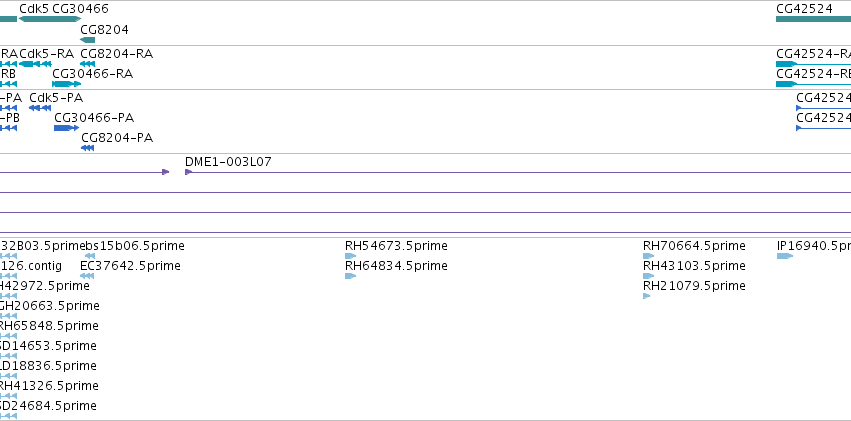Click the CG8204 gene glyph

tap(87, 40)
